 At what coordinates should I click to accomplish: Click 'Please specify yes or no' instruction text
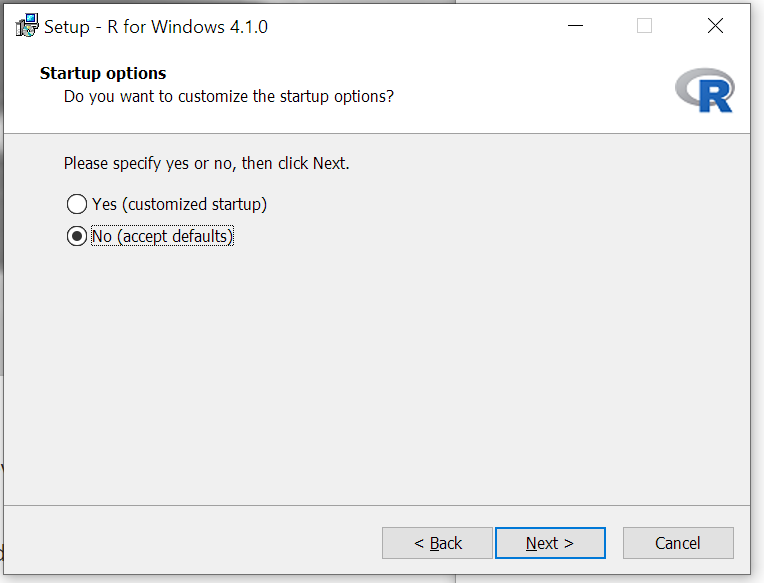tap(207, 164)
